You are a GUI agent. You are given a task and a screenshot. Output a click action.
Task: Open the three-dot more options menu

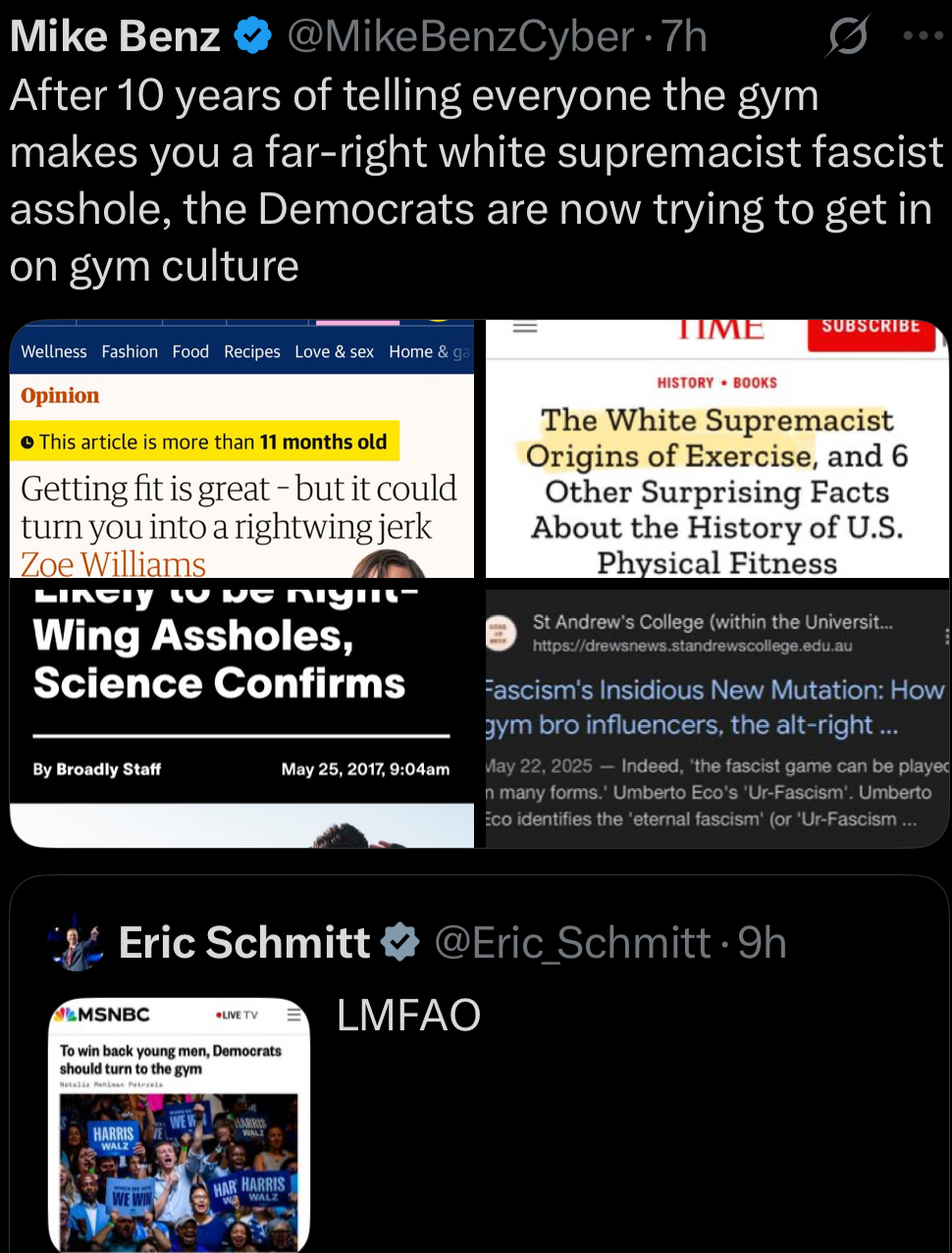pyautogui.click(x=923, y=36)
